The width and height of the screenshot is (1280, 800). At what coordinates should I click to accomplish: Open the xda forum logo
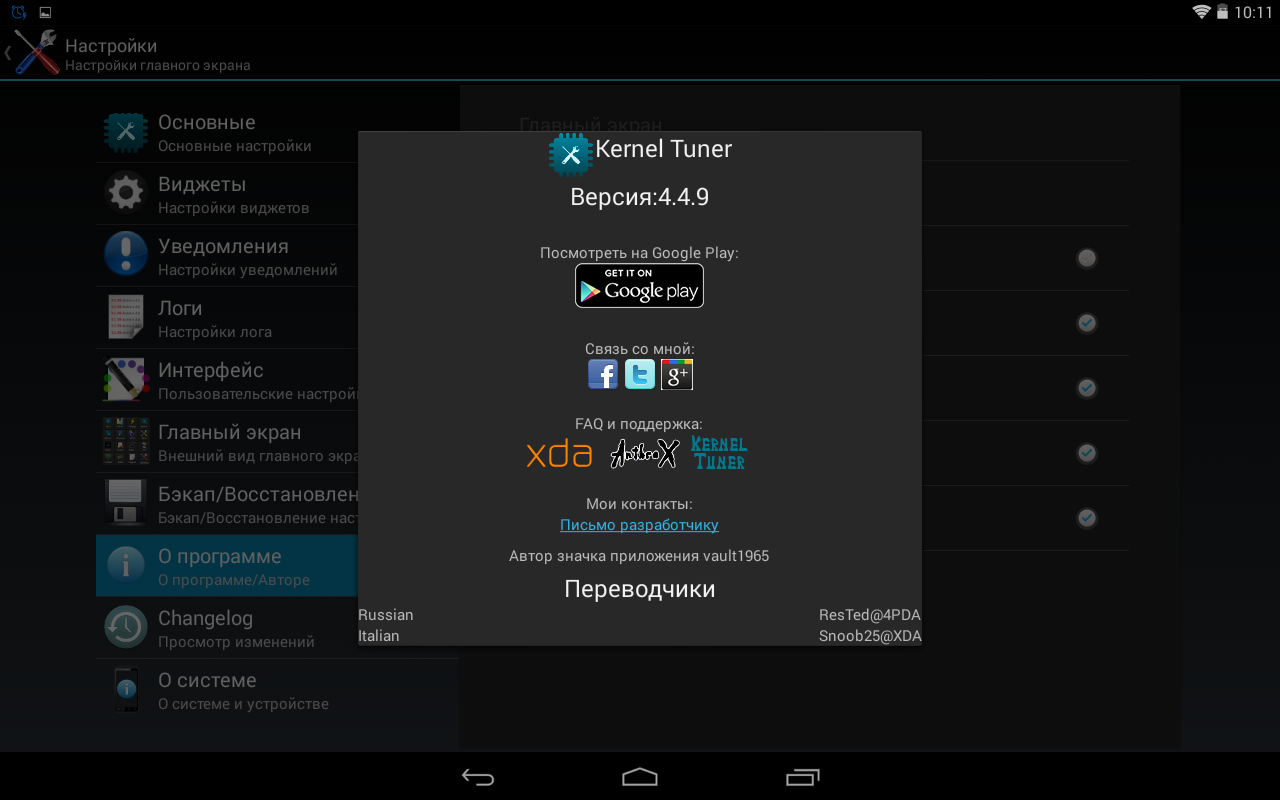(x=559, y=454)
